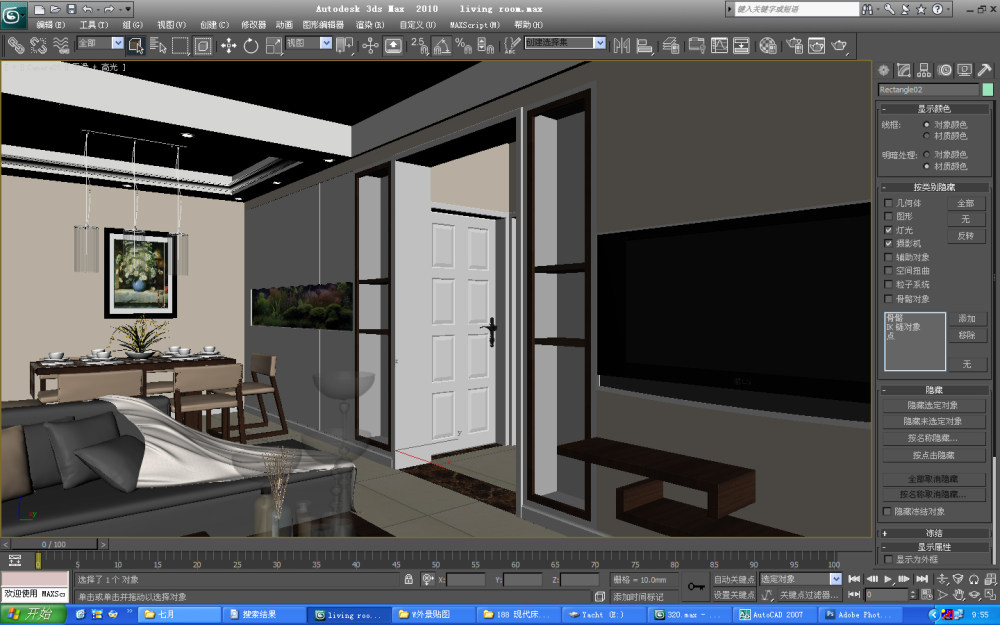Collapse the 隐藏 rollout
1000x625 pixels.
(x=934, y=390)
